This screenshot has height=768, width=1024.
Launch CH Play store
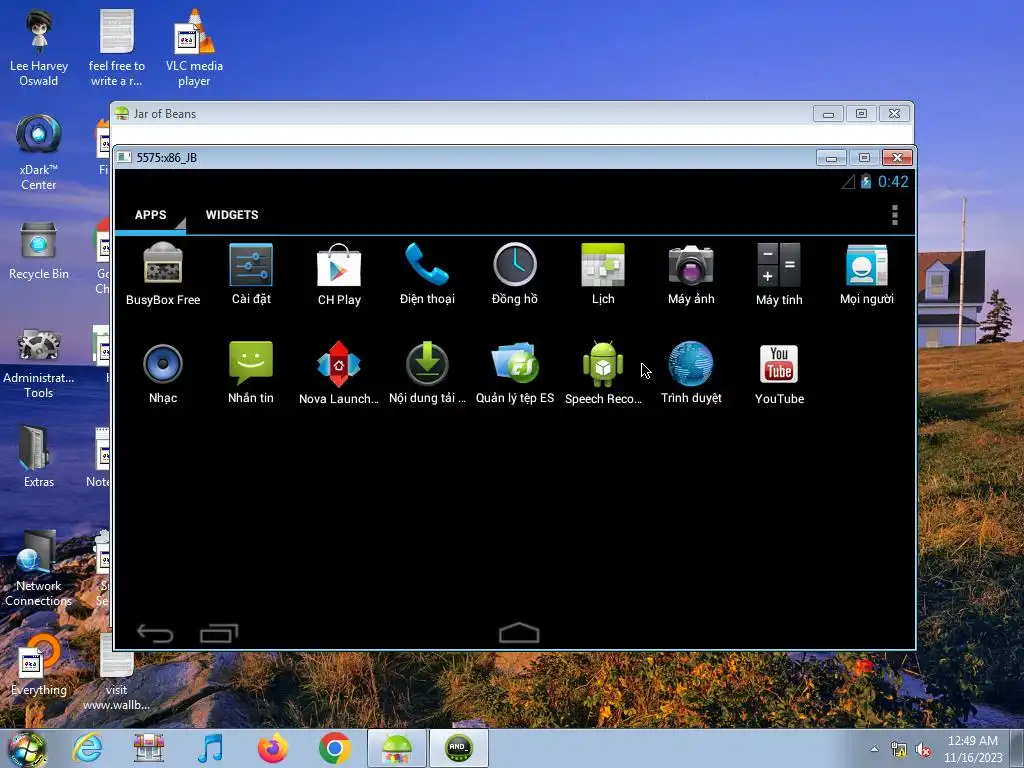tap(339, 274)
